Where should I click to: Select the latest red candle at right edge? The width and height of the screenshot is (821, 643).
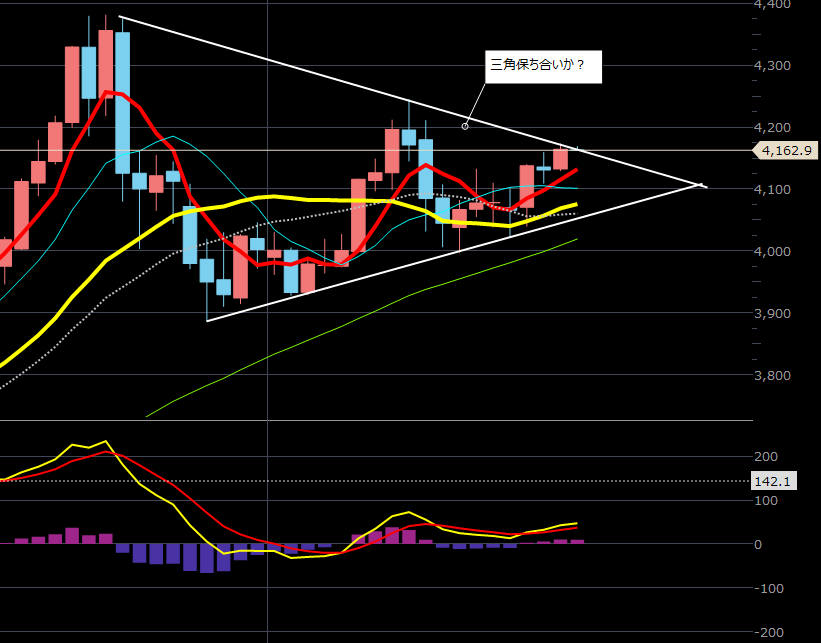[561, 158]
